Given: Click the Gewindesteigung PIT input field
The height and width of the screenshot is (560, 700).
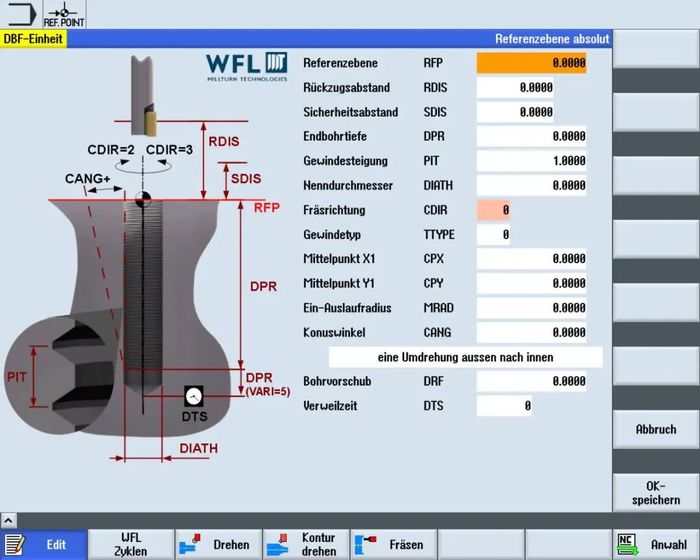Looking at the screenshot, I should point(531,160).
